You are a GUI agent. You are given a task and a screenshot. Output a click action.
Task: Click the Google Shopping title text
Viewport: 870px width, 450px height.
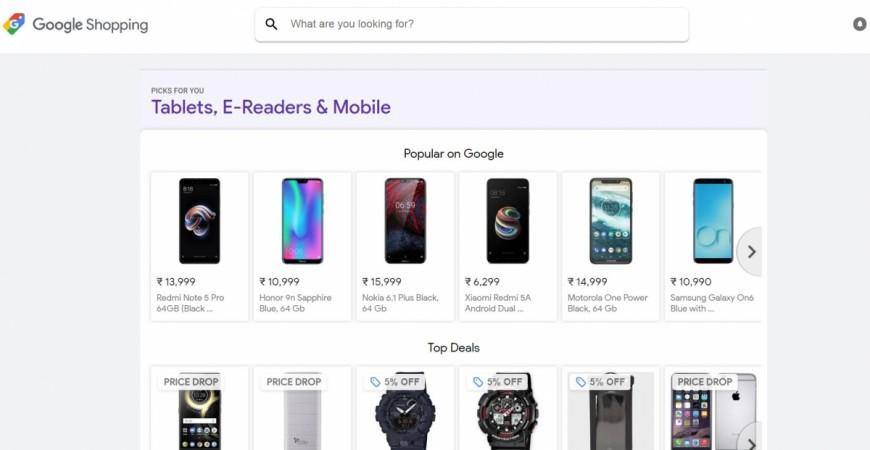pyautogui.click(x=90, y=24)
